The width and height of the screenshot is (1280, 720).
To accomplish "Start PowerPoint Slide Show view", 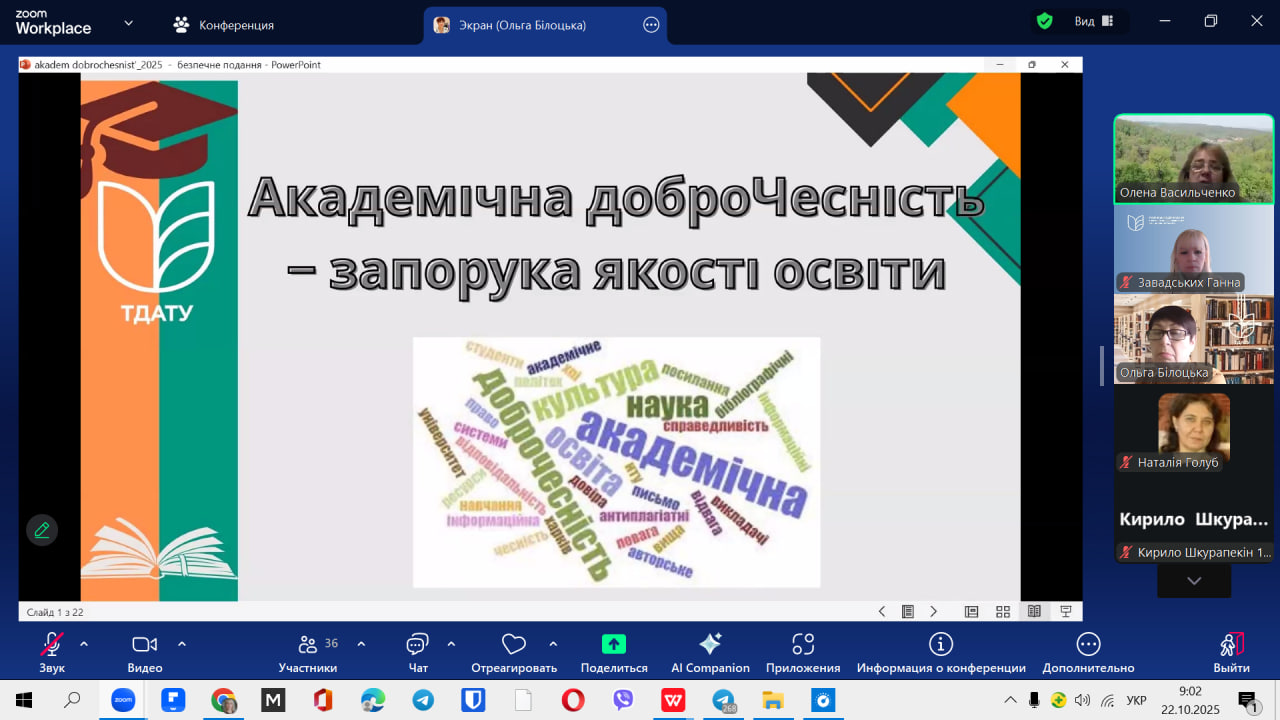I will [x=1066, y=611].
